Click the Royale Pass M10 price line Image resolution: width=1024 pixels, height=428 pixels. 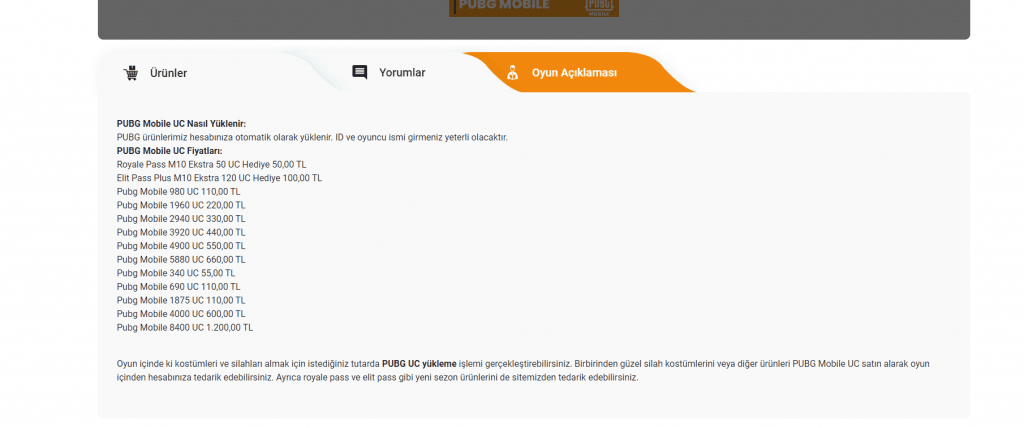click(x=211, y=164)
